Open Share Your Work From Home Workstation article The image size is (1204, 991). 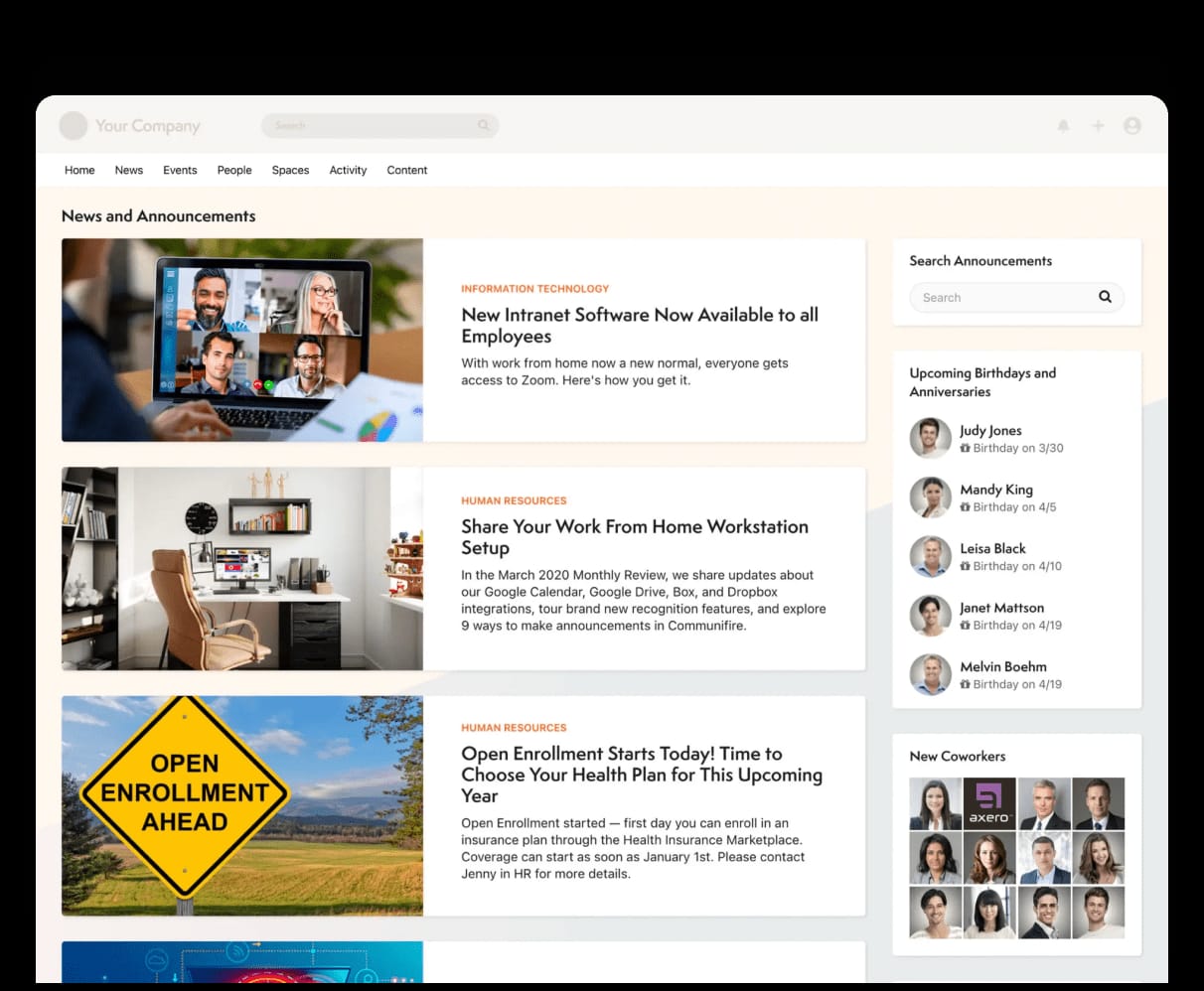635,537
